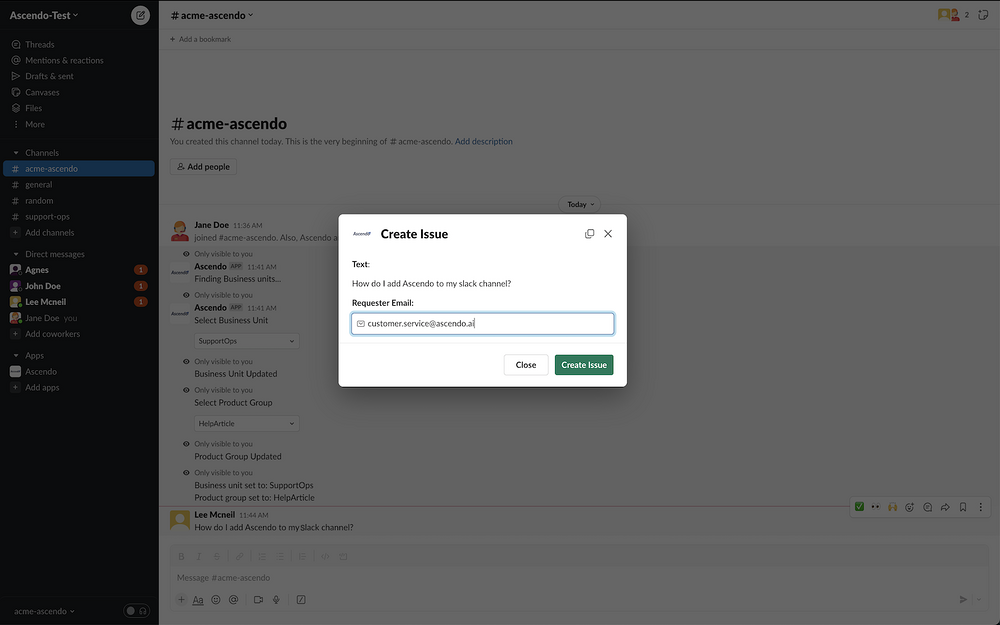Screen dimensions: 1000x625
Task: Open direct message with John Doe
Action: coord(43,286)
